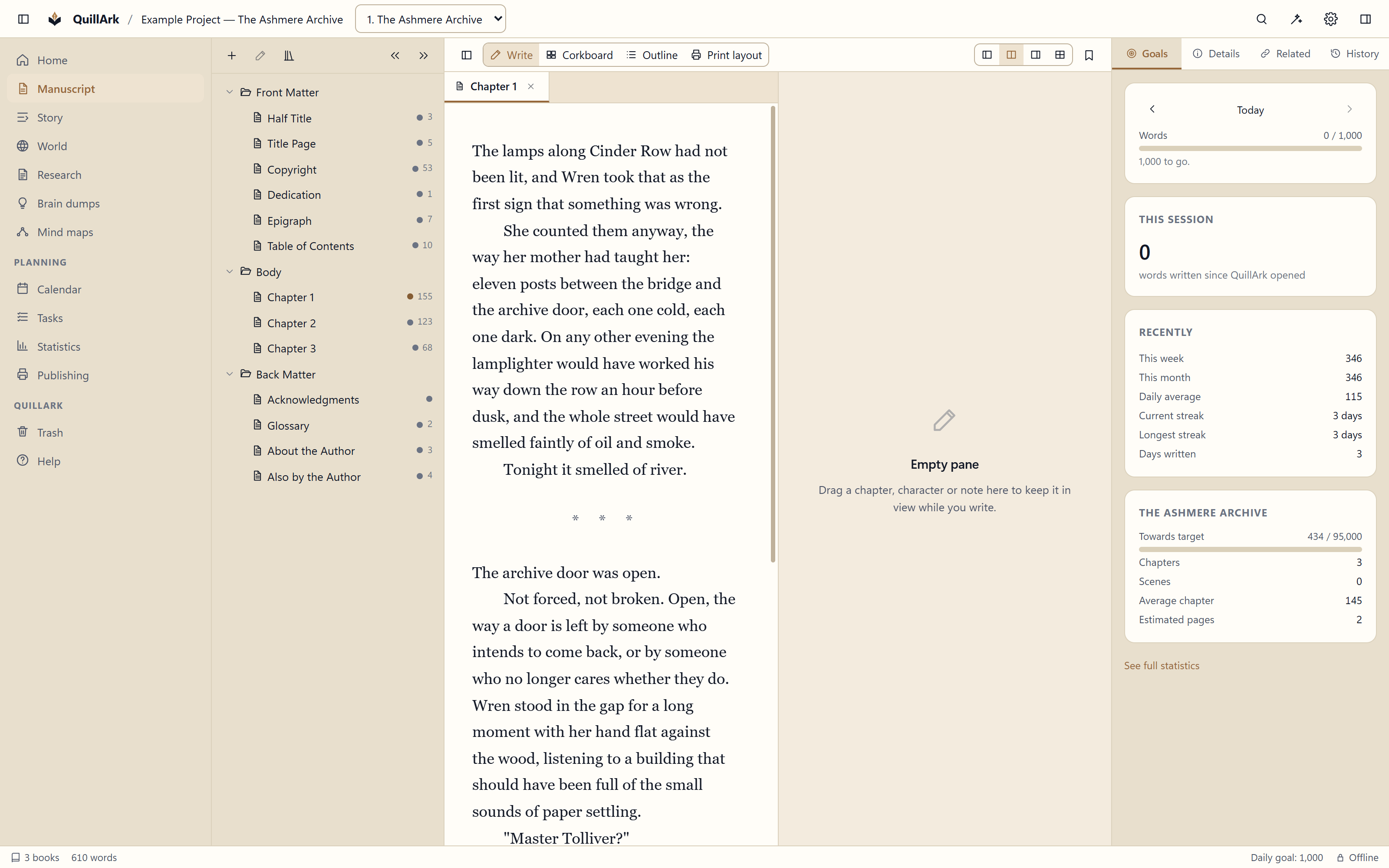Go to Home in sidebar
The image size is (1389, 868).
(x=105, y=60)
